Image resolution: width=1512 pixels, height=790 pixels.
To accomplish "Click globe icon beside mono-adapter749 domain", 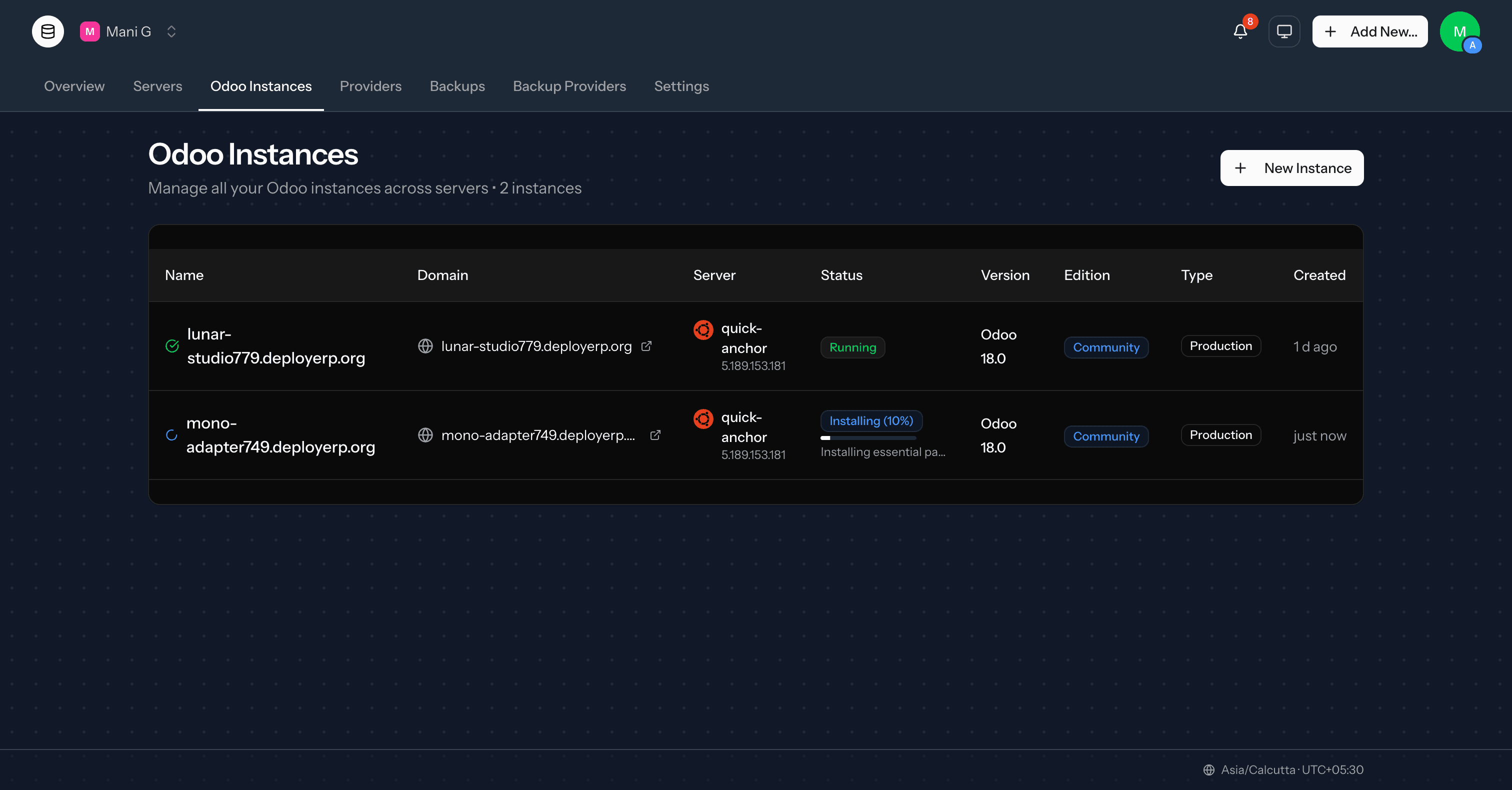I will 425,435.
